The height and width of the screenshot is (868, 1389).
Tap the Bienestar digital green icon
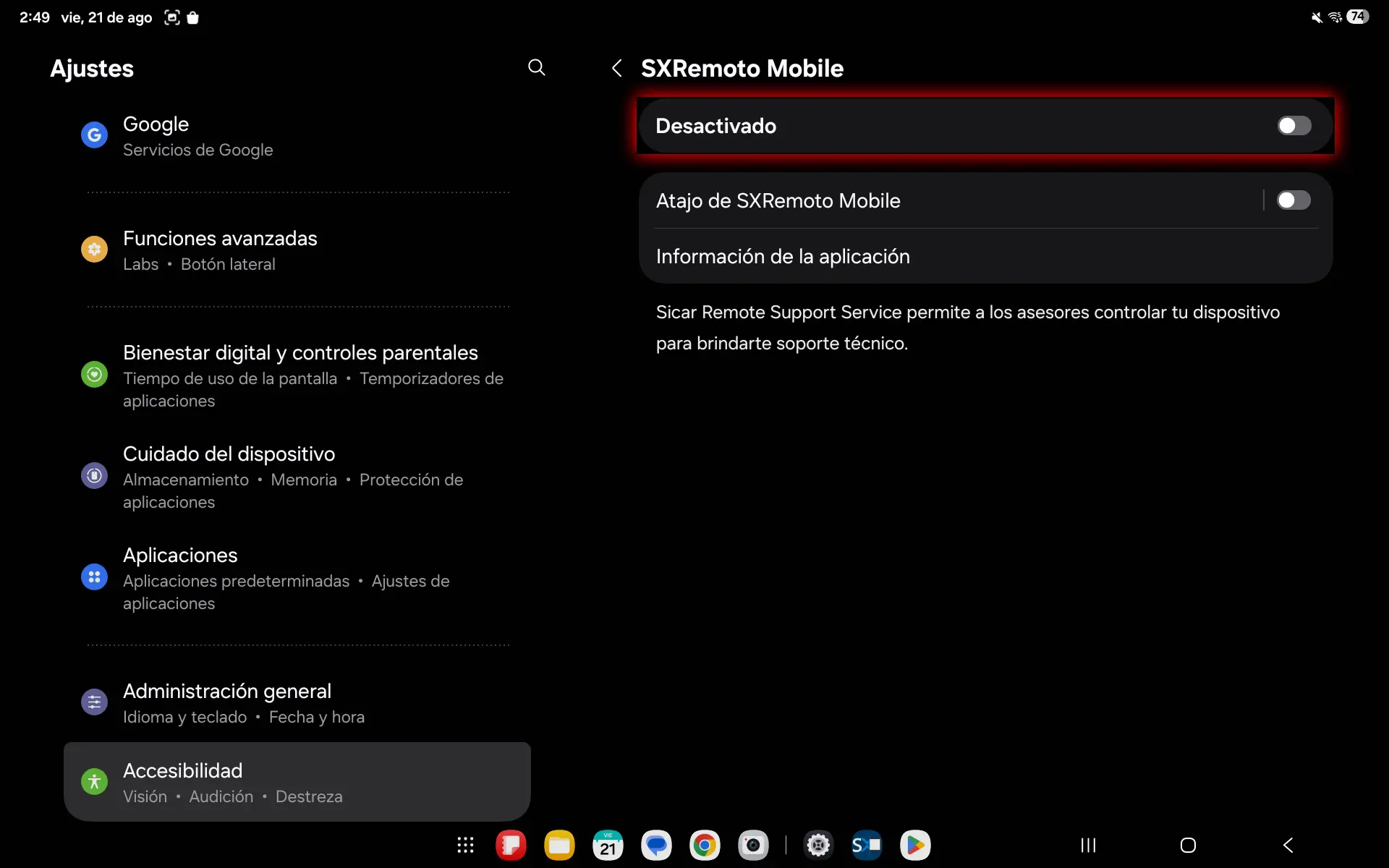click(94, 375)
